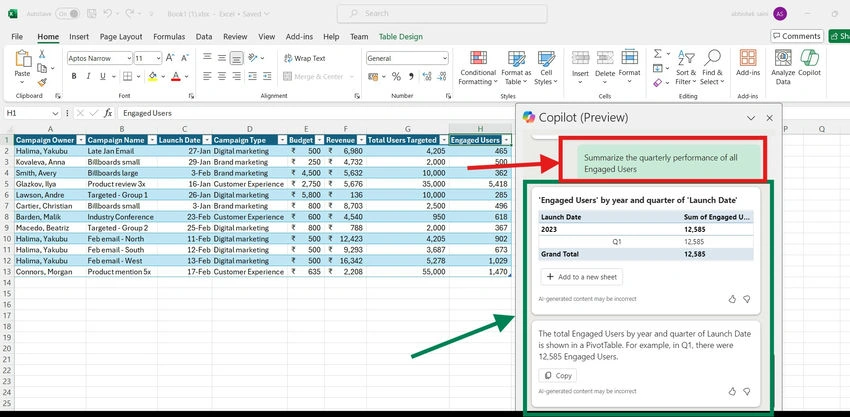Decrease font size with smaller A
This screenshot has width=850, height=417.
tap(184, 58)
